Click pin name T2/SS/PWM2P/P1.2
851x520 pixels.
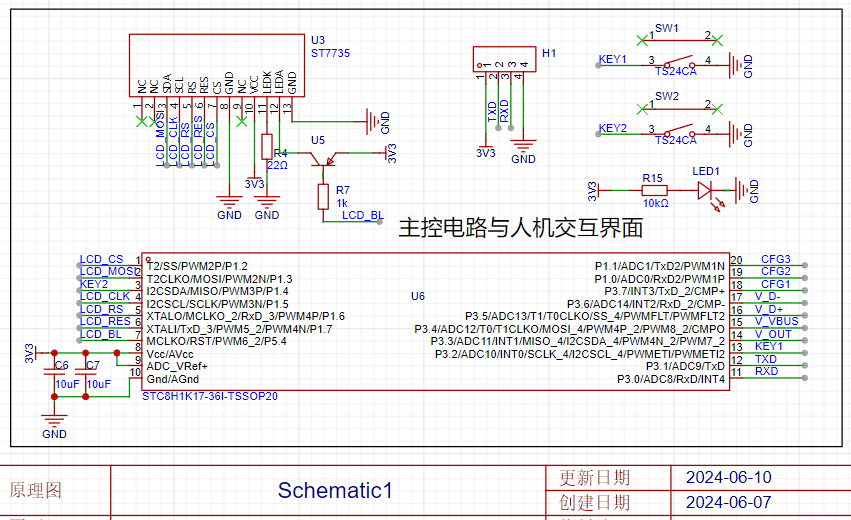tap(197, 266)
